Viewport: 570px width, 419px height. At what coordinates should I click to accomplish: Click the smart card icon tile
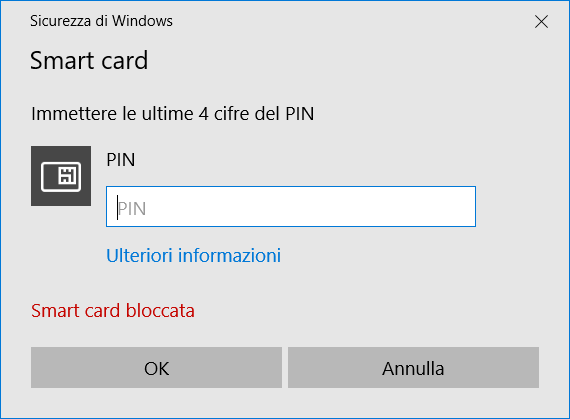[61, 176]
